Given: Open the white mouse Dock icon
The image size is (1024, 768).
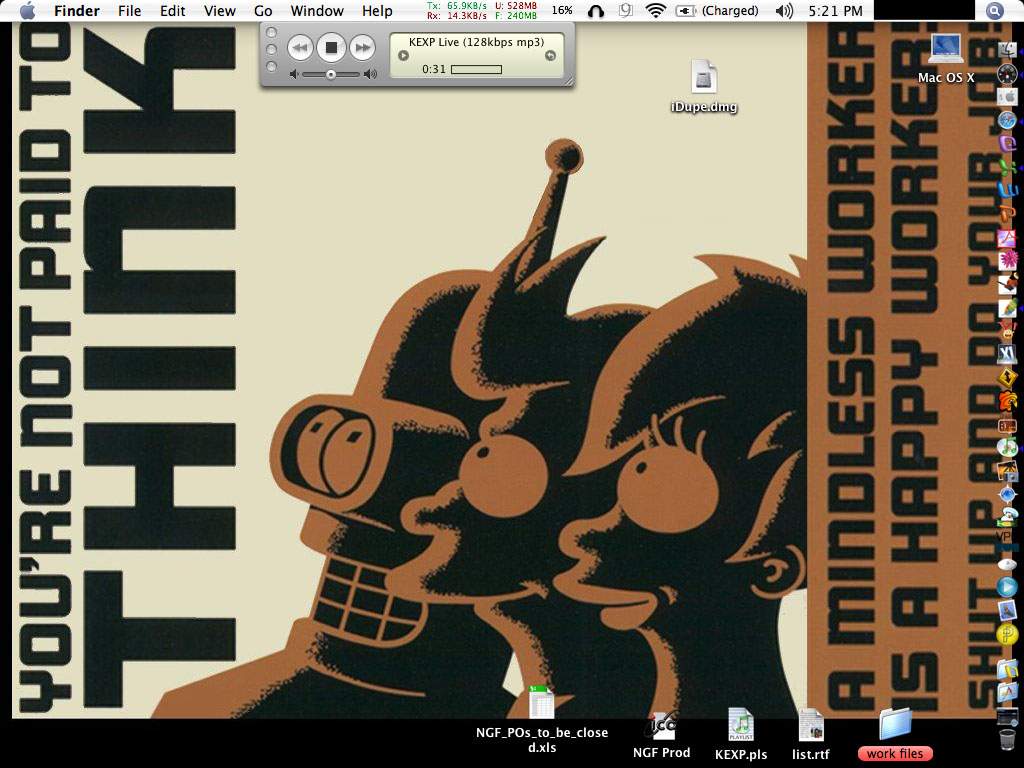Looking at the screenshot, I should [x=1008, y=563].
